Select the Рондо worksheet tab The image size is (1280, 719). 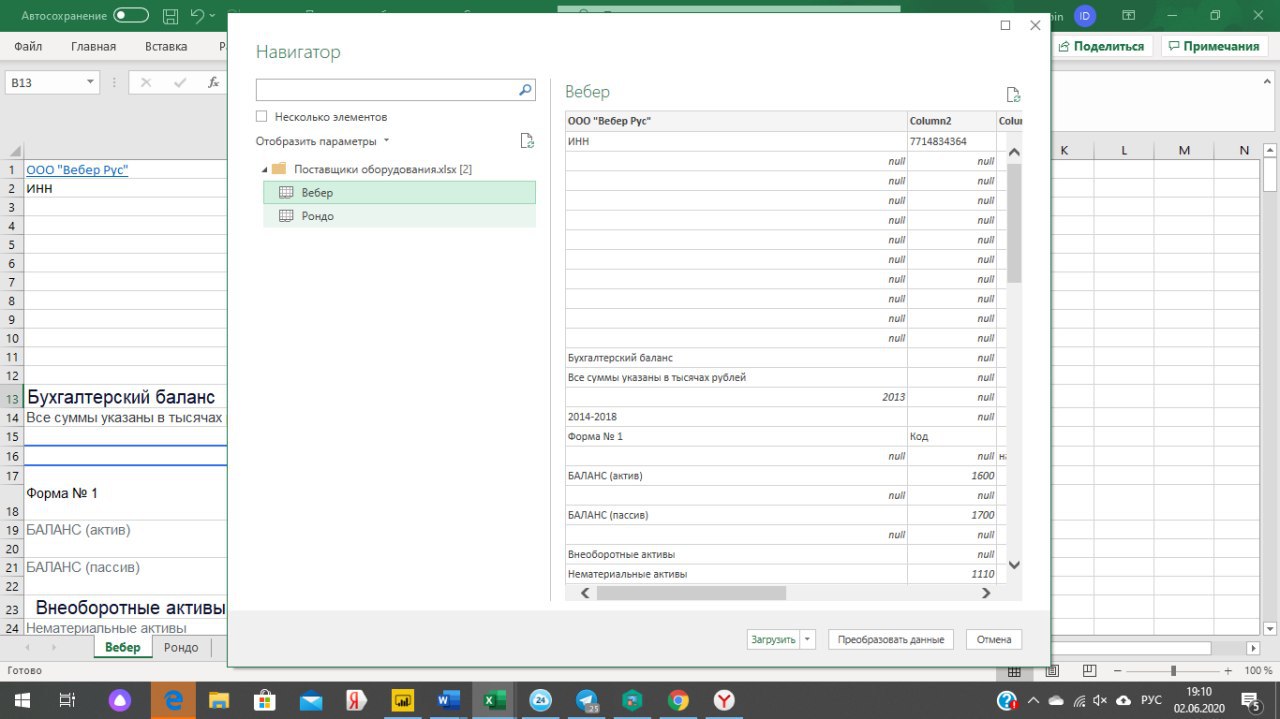(181, 647)
